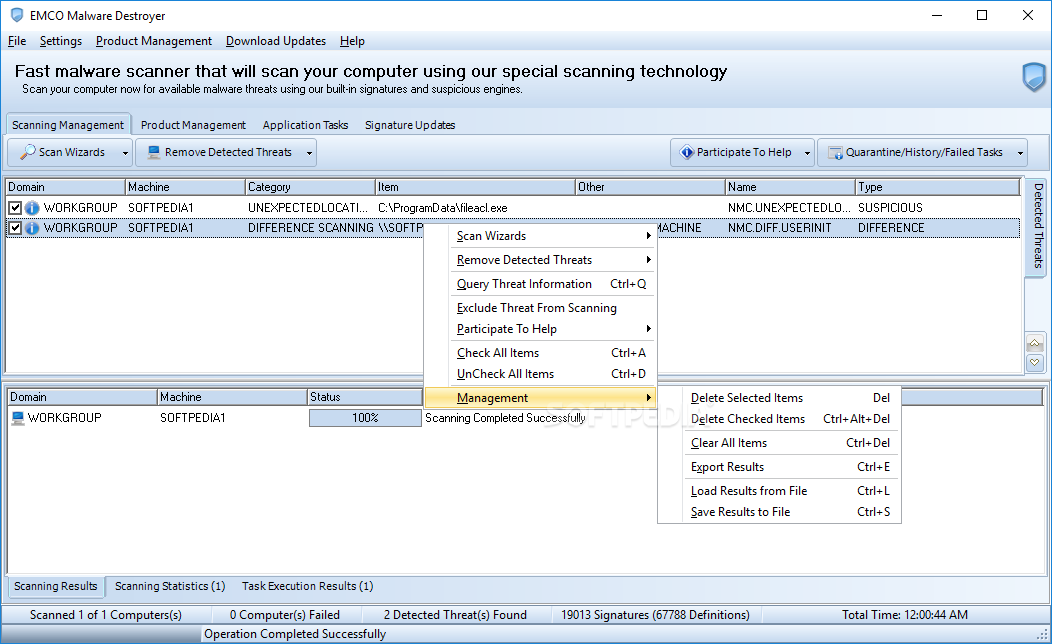Open Participate To Help toolbar dropdown arrow

[807, 153]
